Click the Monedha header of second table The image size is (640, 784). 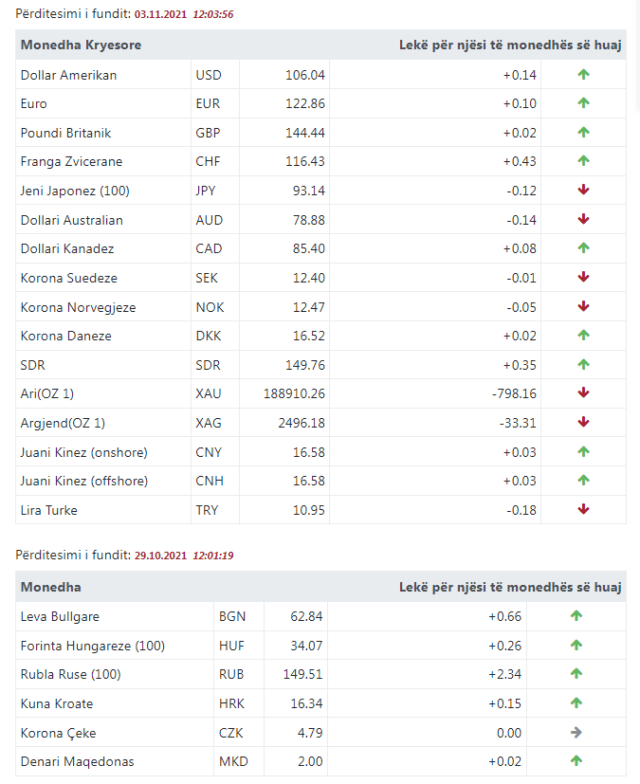coord(51,587)
